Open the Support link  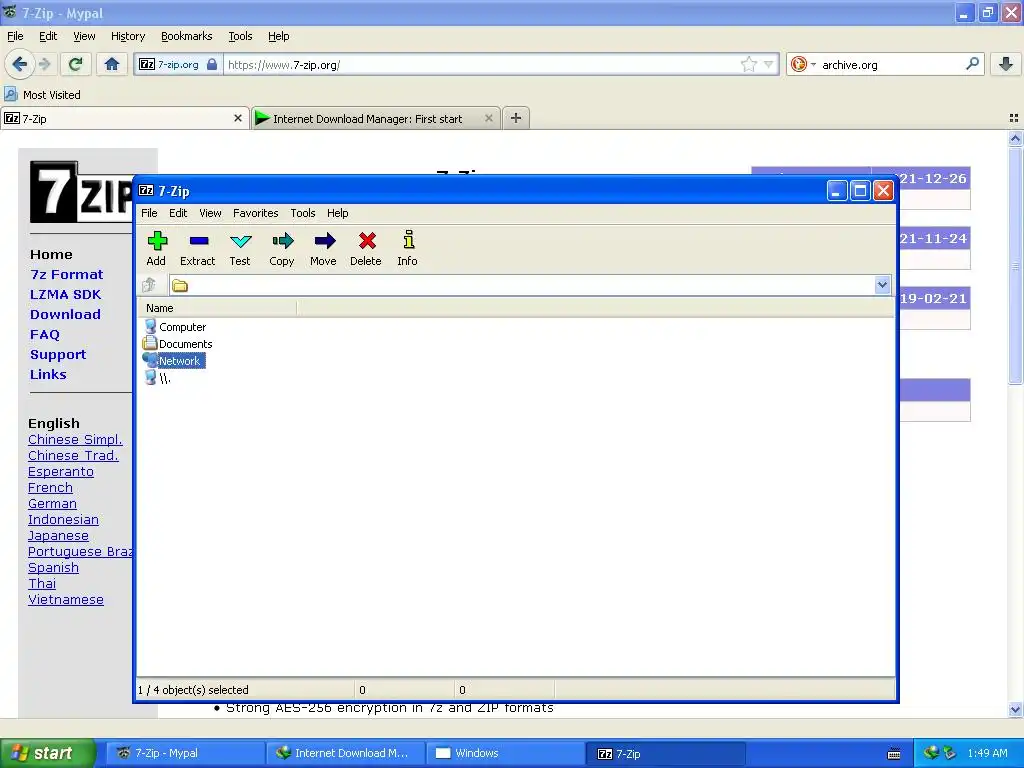click(57, 355)
